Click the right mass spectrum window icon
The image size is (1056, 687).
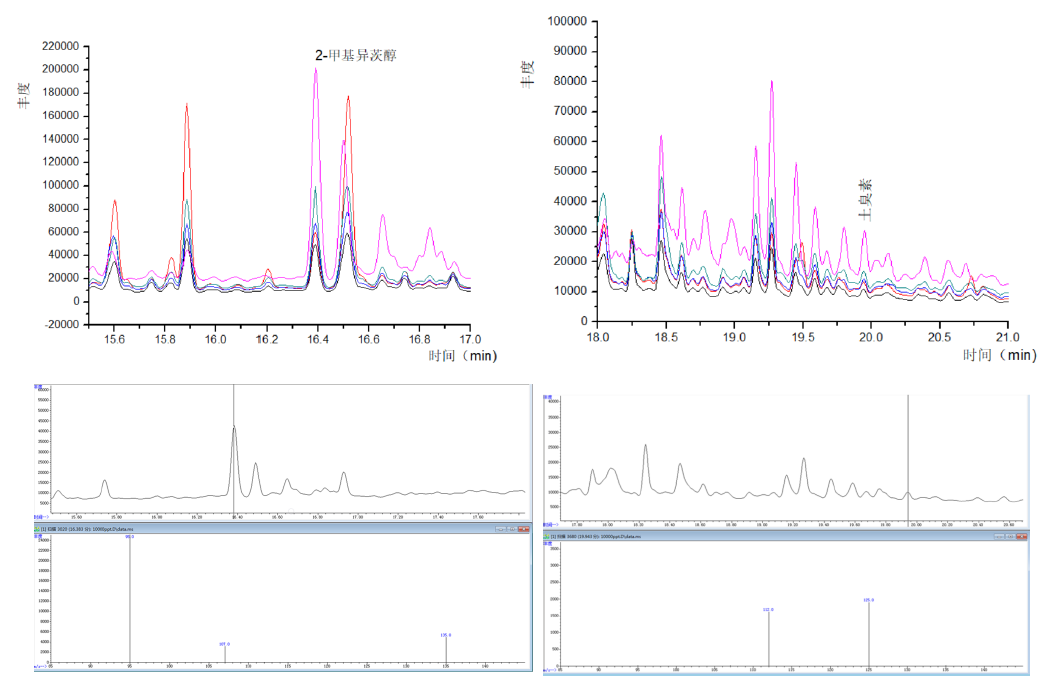click(548, 537)
